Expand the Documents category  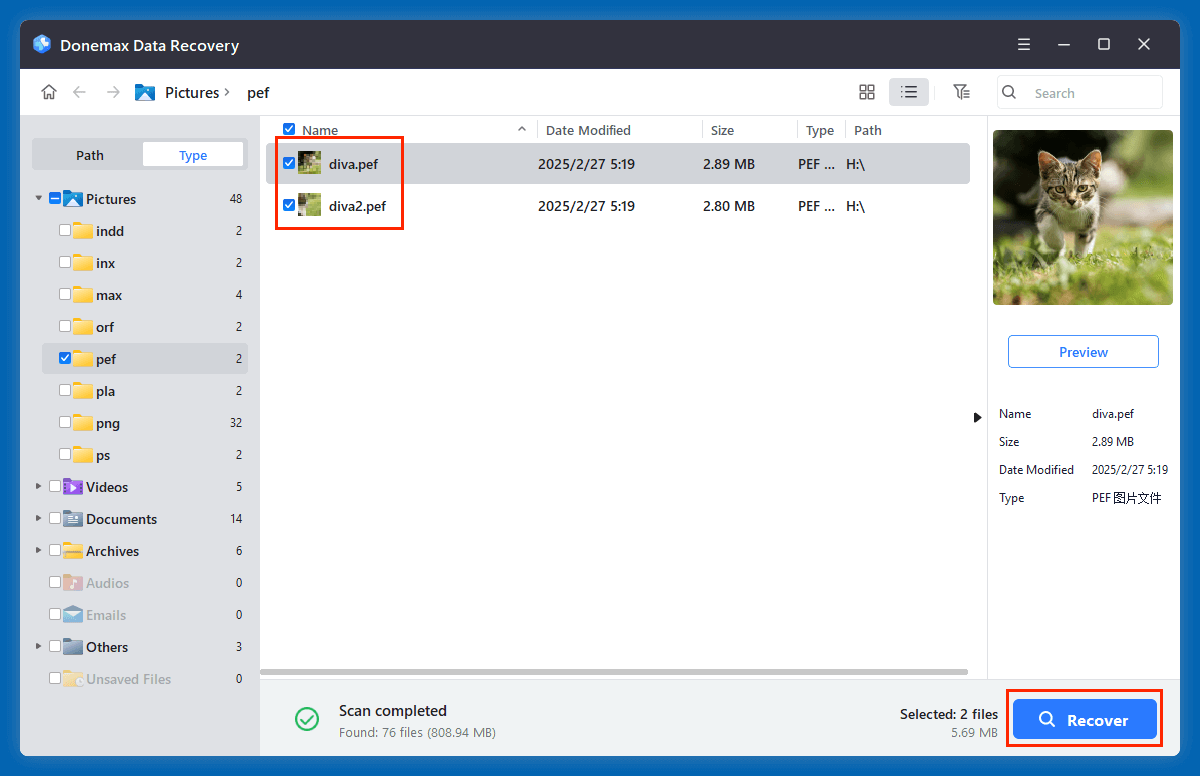(38, 518)
